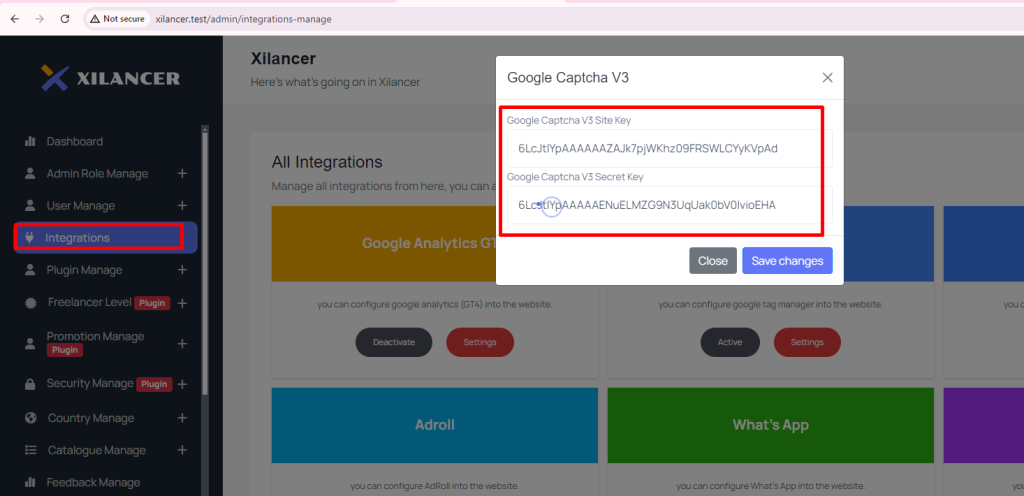
Task: Click the Dashboard bar chart icon
Action: click(29, 141)
